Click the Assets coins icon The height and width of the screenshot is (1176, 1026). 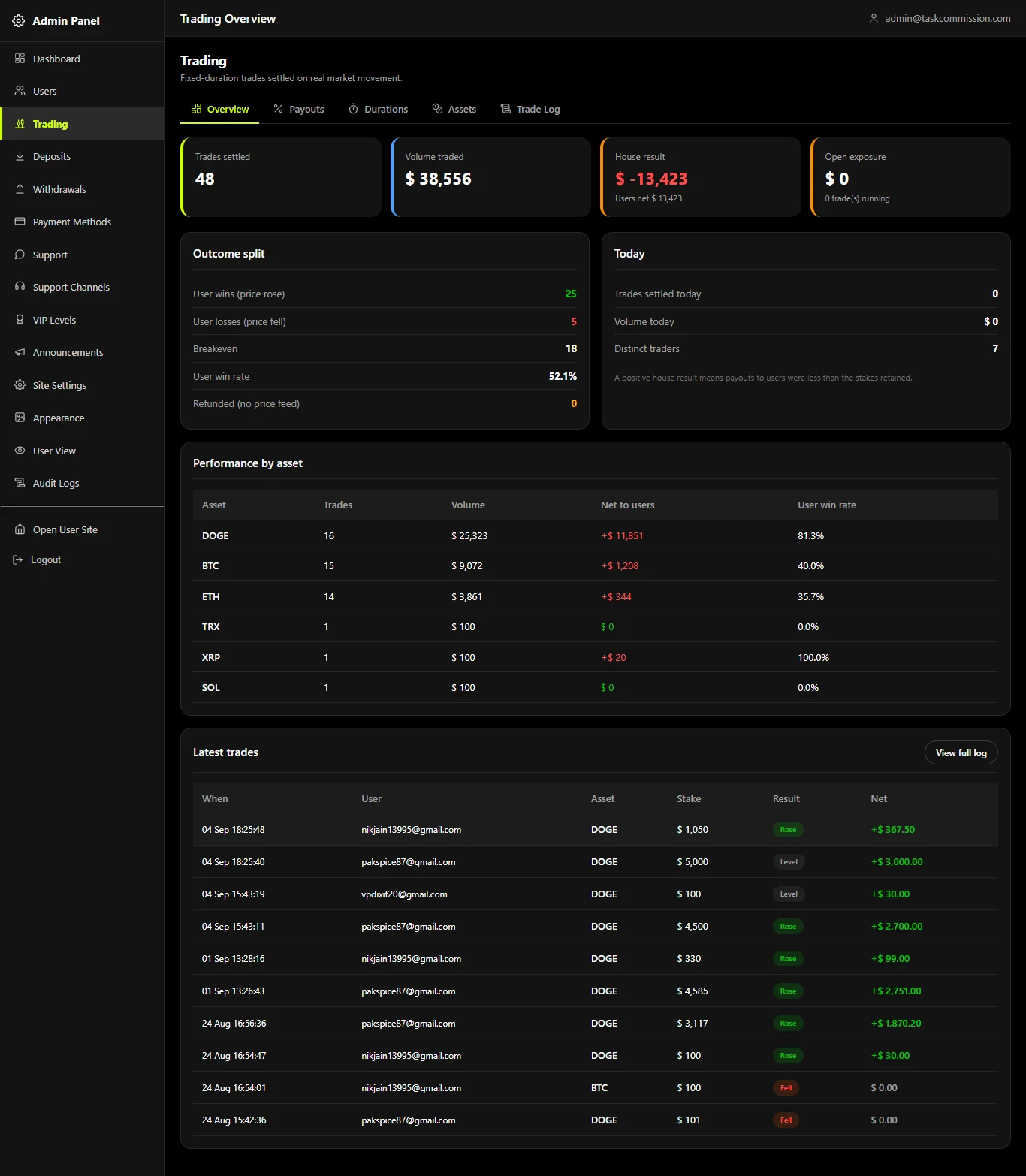(x=437, y=109)
